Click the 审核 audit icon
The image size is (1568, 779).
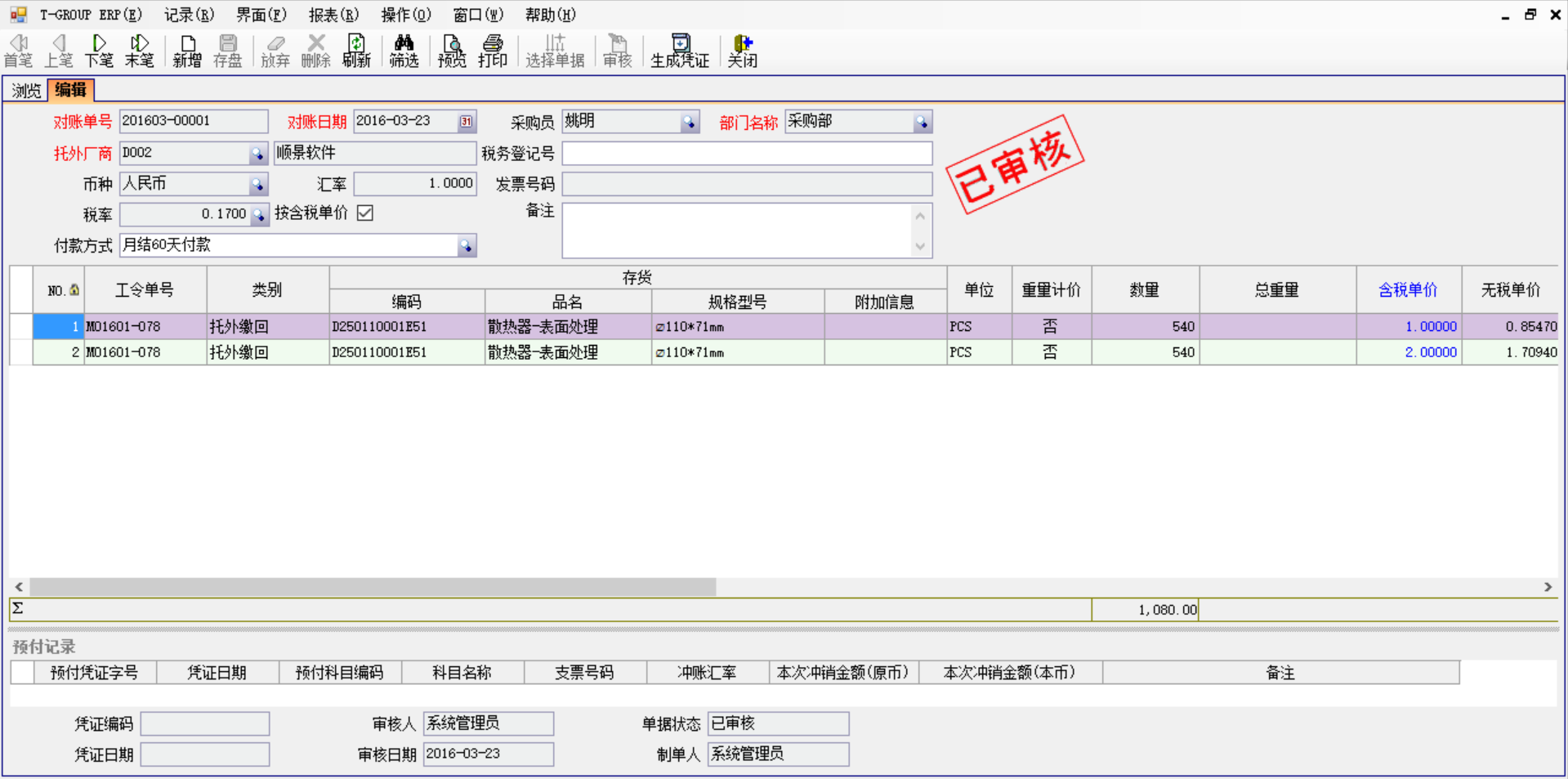[618, 51]
